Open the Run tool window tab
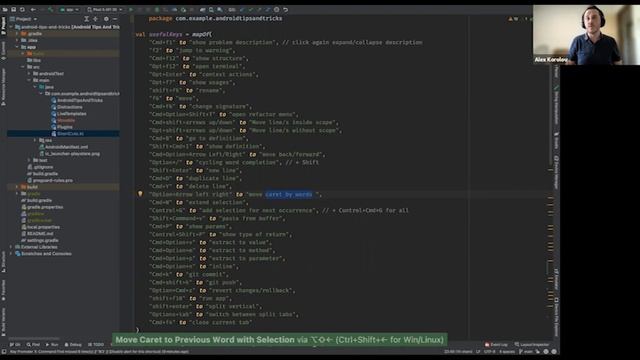 tap(51, 345)
